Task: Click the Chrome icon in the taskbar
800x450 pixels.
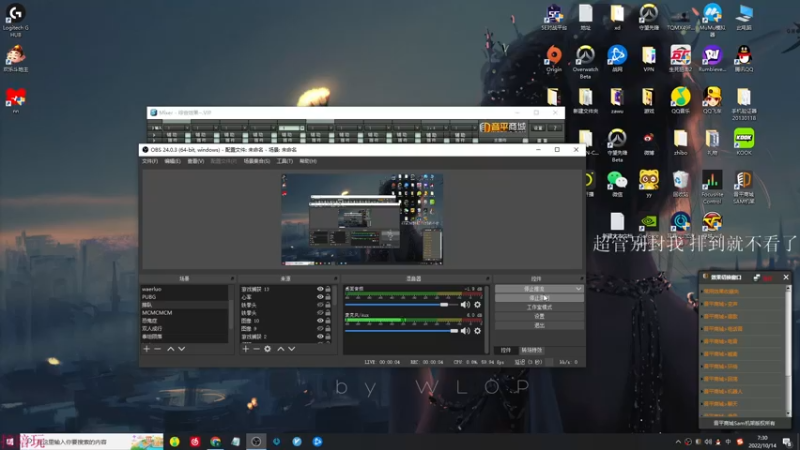Action: (215, 442)
